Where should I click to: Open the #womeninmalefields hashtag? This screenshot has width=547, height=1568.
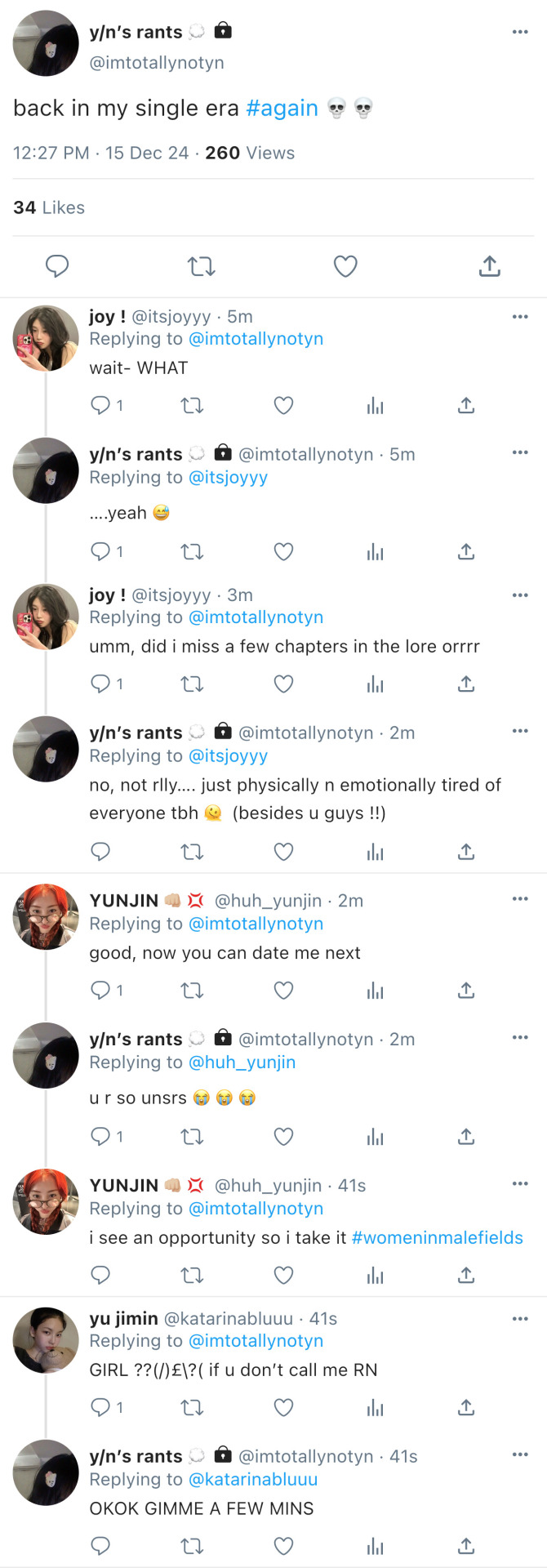[437, 1238]
